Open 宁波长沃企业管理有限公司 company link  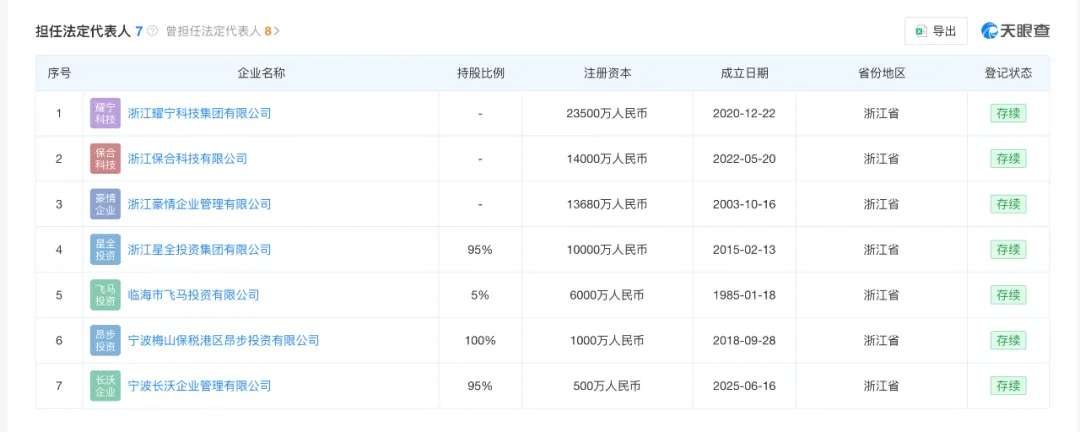point(200,386)
